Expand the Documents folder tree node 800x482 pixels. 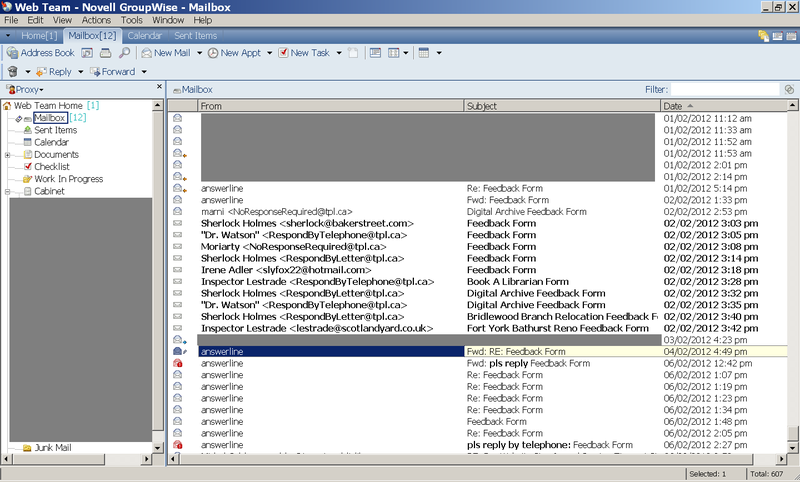8,155
